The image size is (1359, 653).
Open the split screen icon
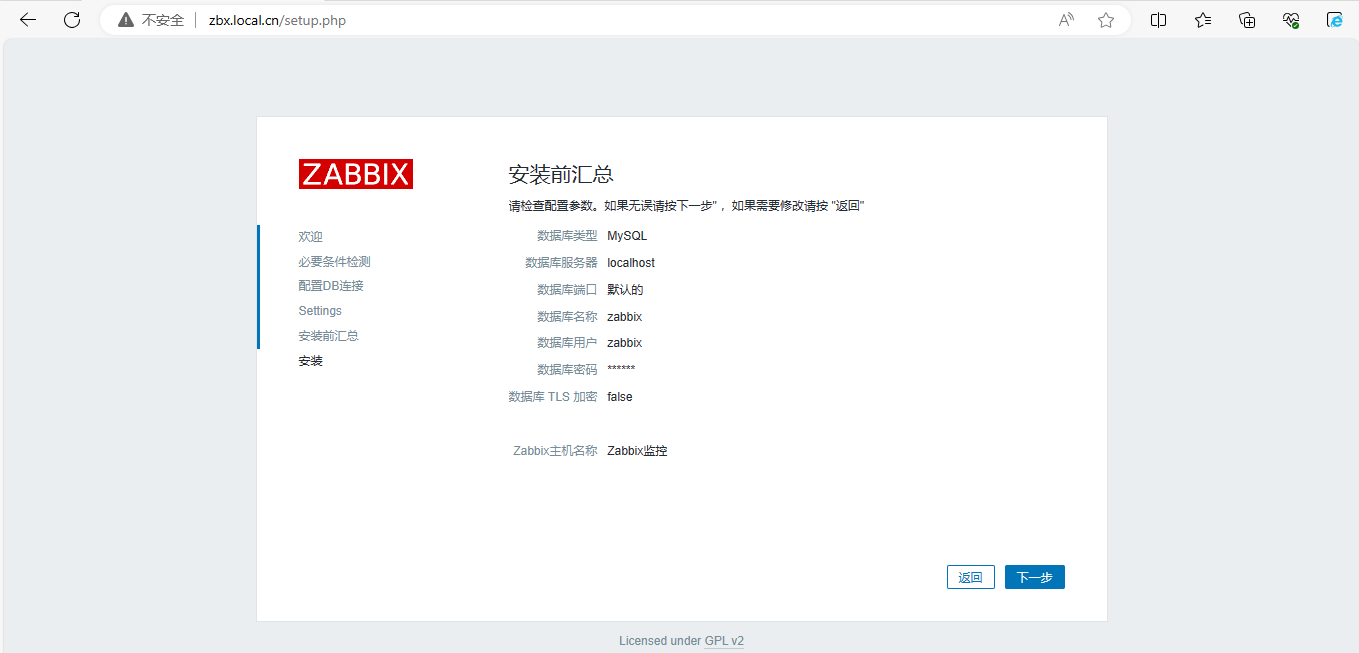1158,20
